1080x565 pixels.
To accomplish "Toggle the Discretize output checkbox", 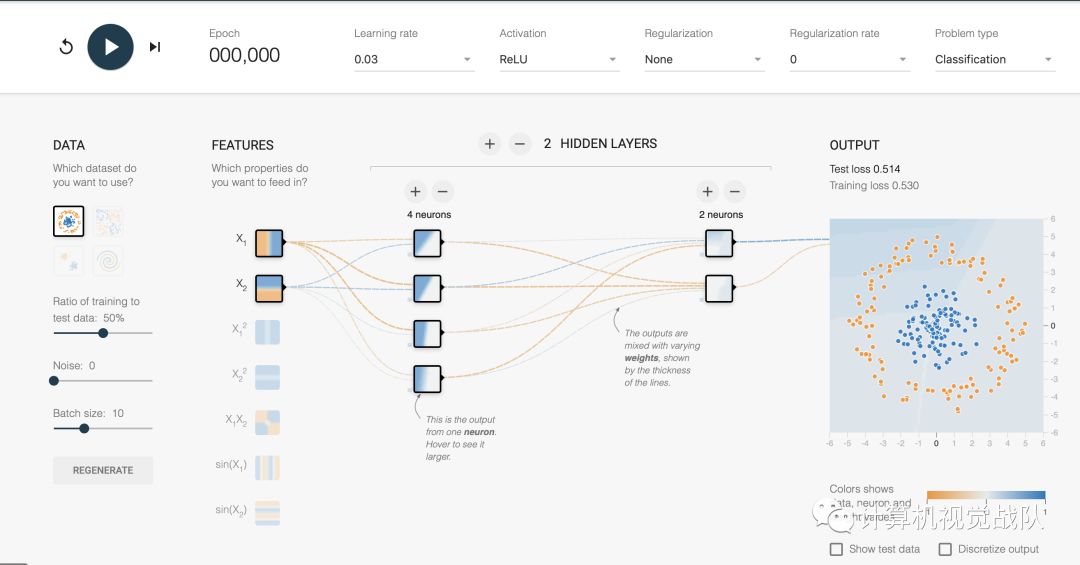I will pyautogui.click(x=945, y=549).
